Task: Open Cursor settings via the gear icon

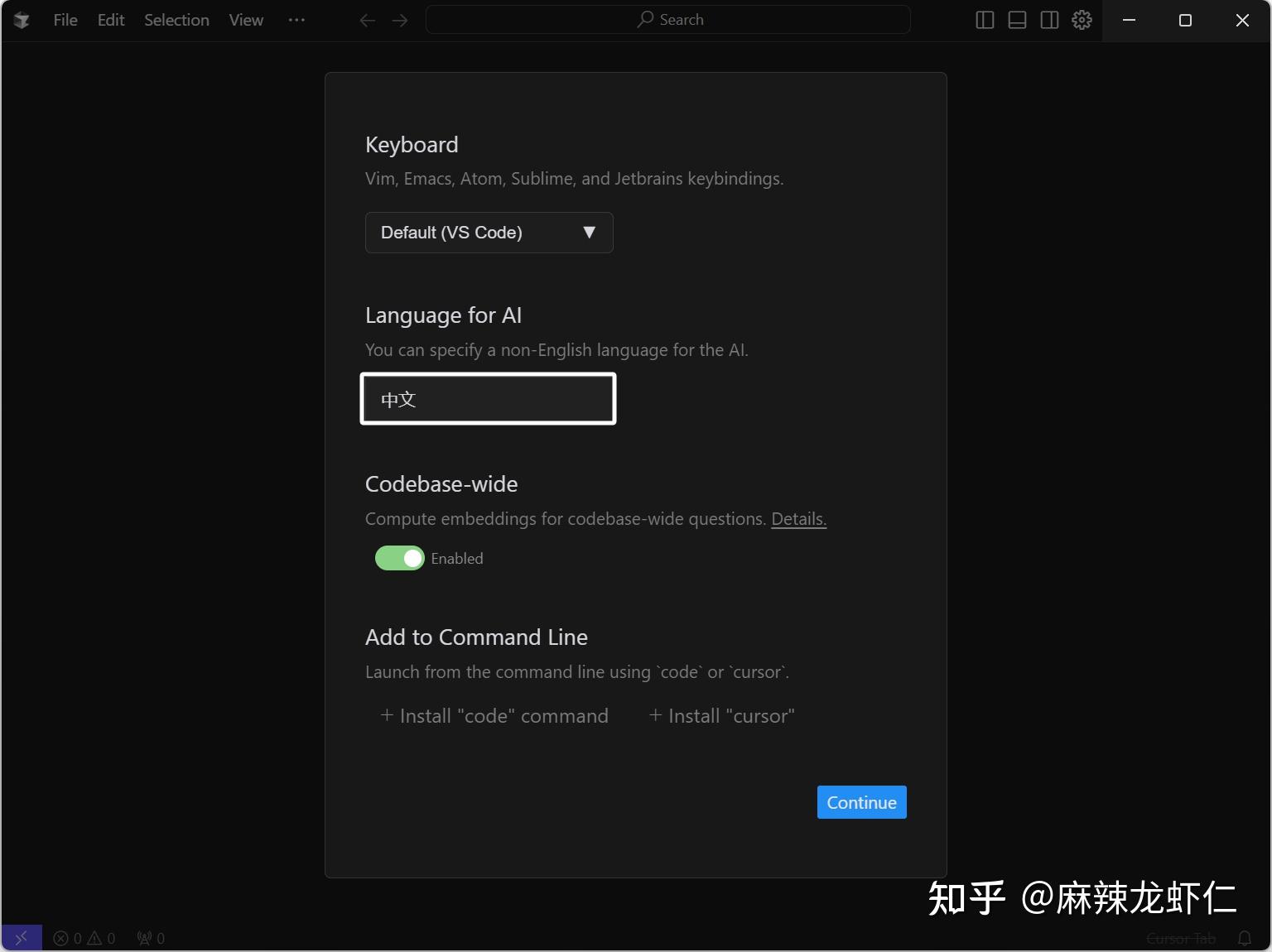Action: click(1082, 20)
